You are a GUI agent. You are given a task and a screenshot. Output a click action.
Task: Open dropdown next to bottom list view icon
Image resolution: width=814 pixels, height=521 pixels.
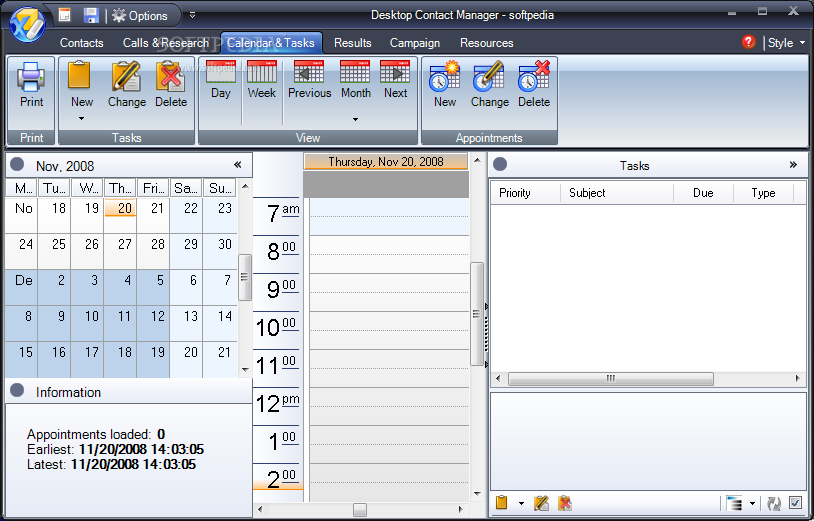[752, 503]
